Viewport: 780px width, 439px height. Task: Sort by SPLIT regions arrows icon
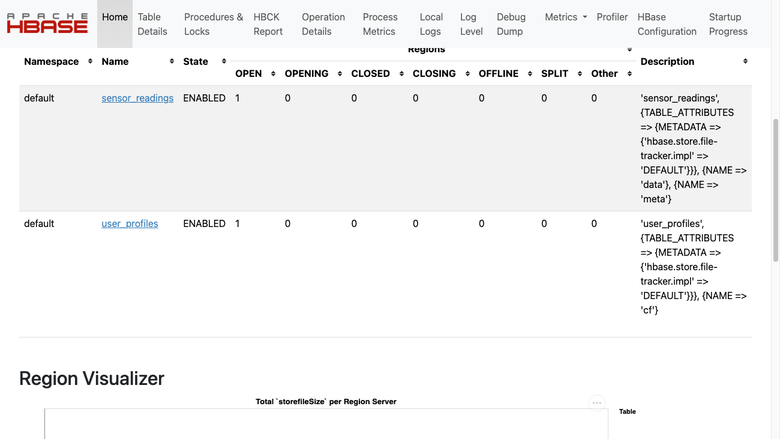point(580,74)
